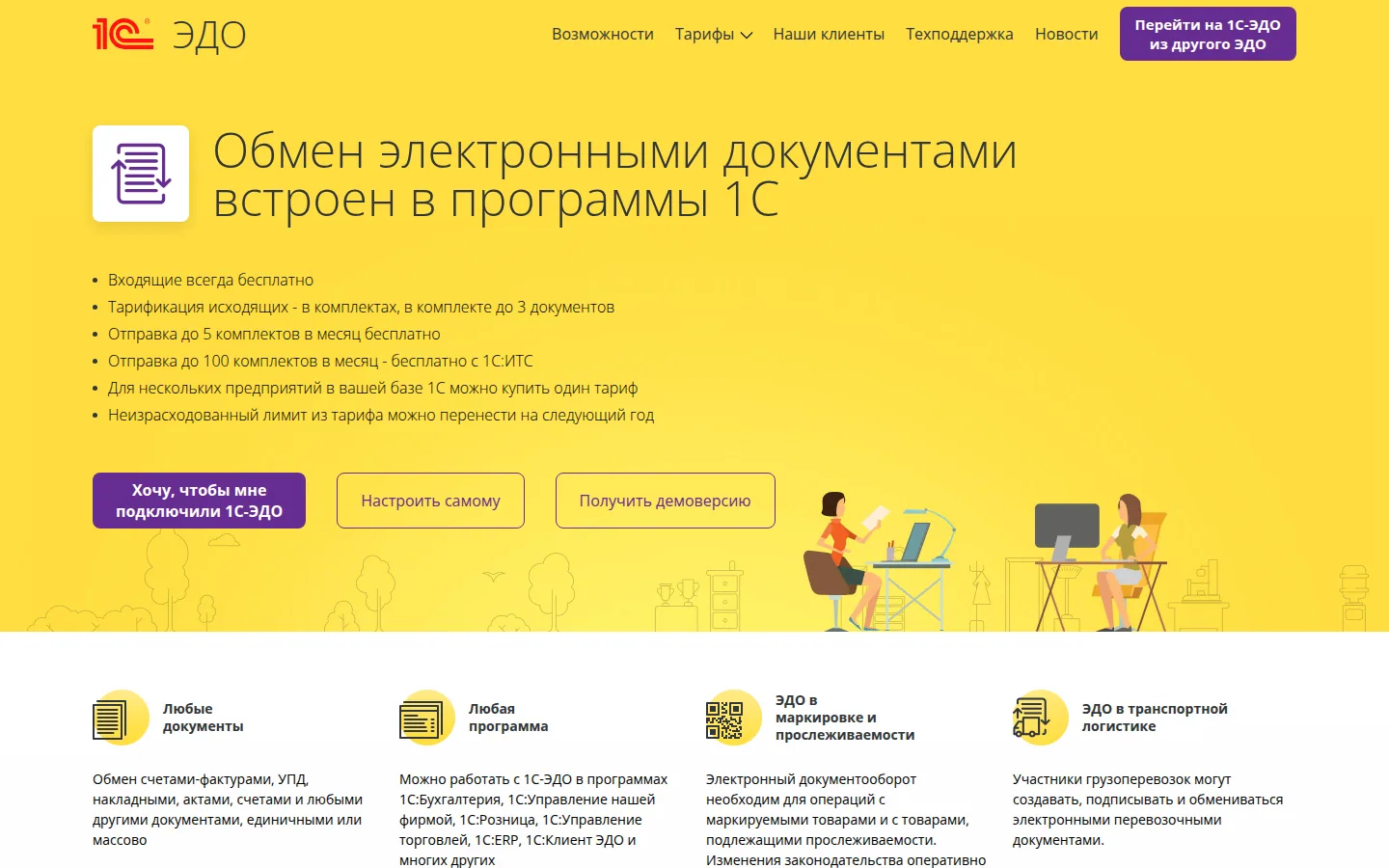Viewport: 1389px width, 868px height.
Task: Click ЭДО в маркировке и прослеживаемости heading
Action: (845, 718)
